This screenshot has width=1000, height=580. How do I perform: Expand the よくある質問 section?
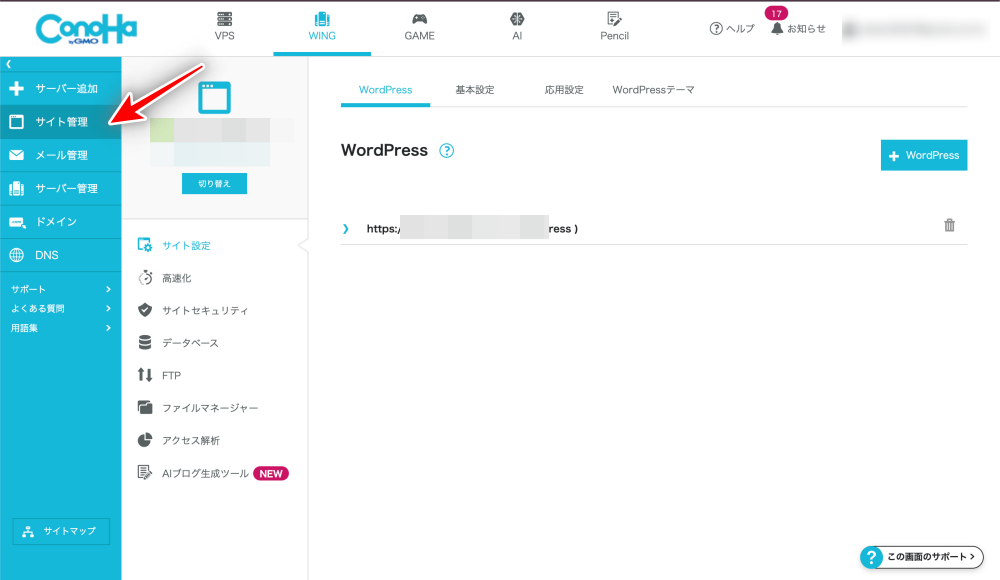60,308
